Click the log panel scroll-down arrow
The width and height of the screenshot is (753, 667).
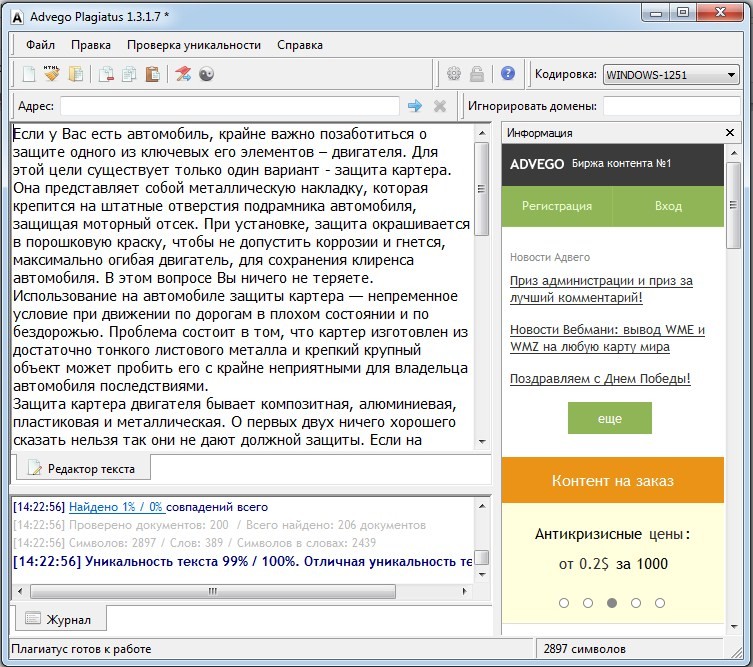point(482,575)
